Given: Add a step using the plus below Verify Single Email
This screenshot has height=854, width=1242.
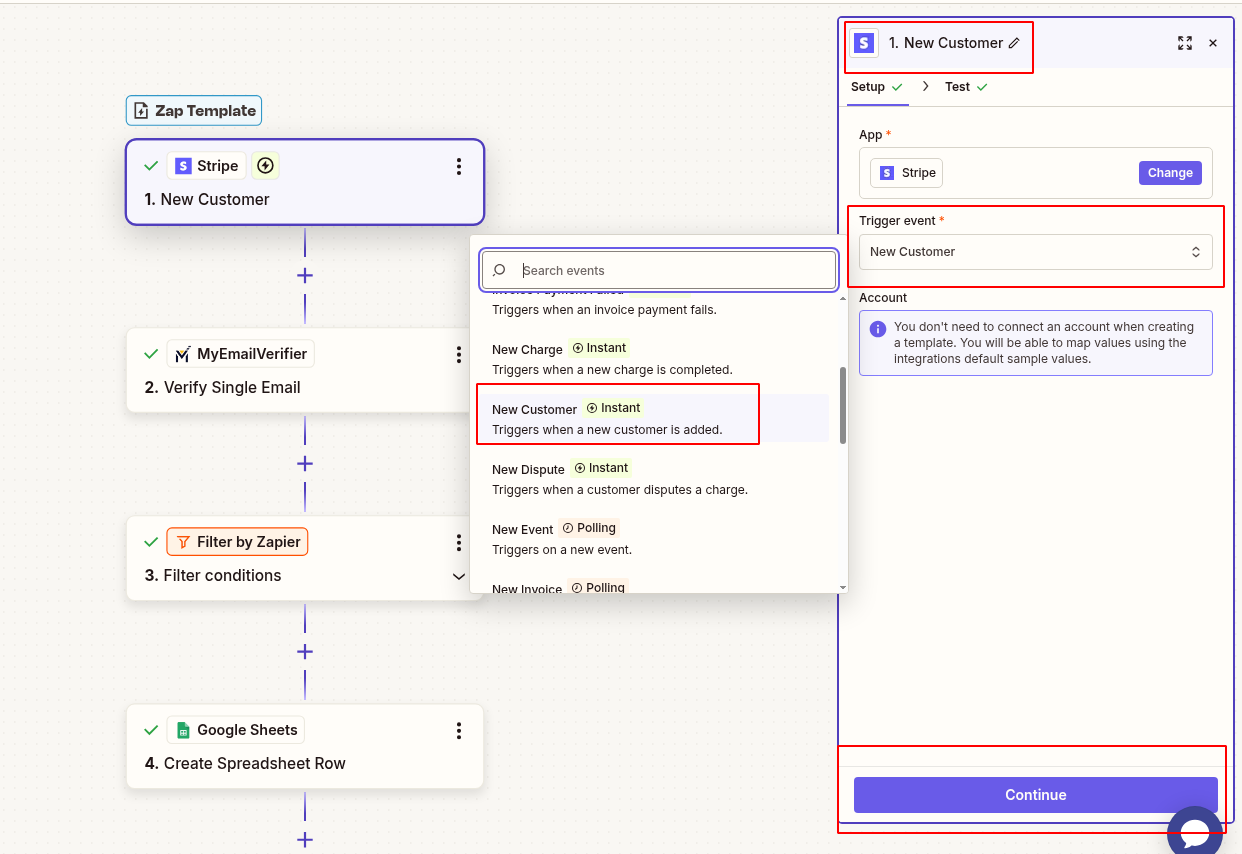Looking at the screenshot, I should (x=305, y=463).
